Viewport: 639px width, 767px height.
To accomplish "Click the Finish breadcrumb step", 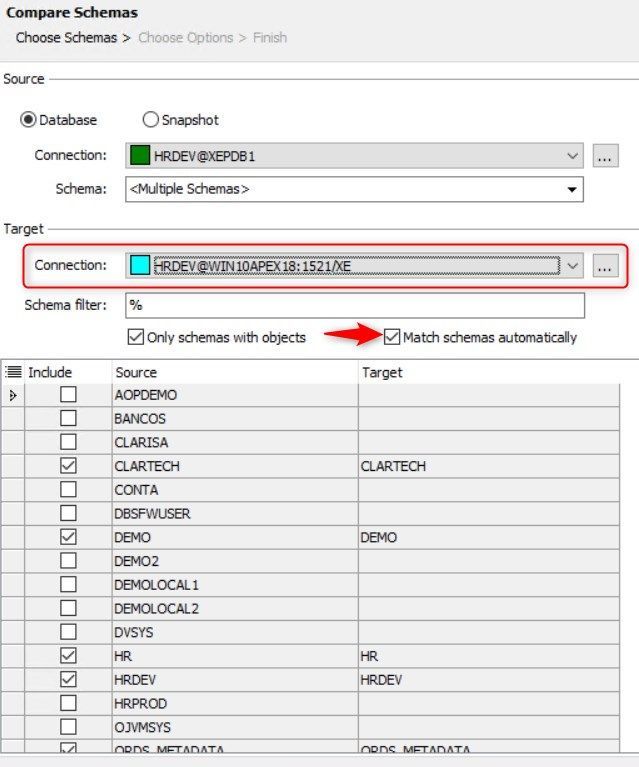I will pyautogui.click(x=270, y=38).
